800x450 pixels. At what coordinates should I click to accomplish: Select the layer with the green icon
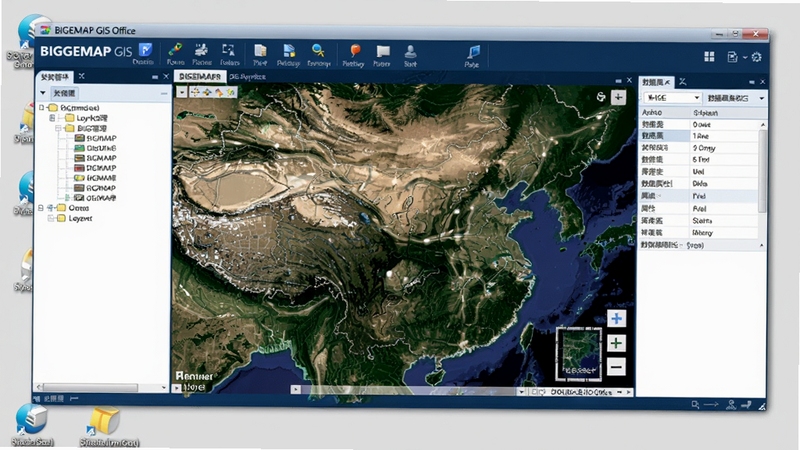tap(95, 148)
